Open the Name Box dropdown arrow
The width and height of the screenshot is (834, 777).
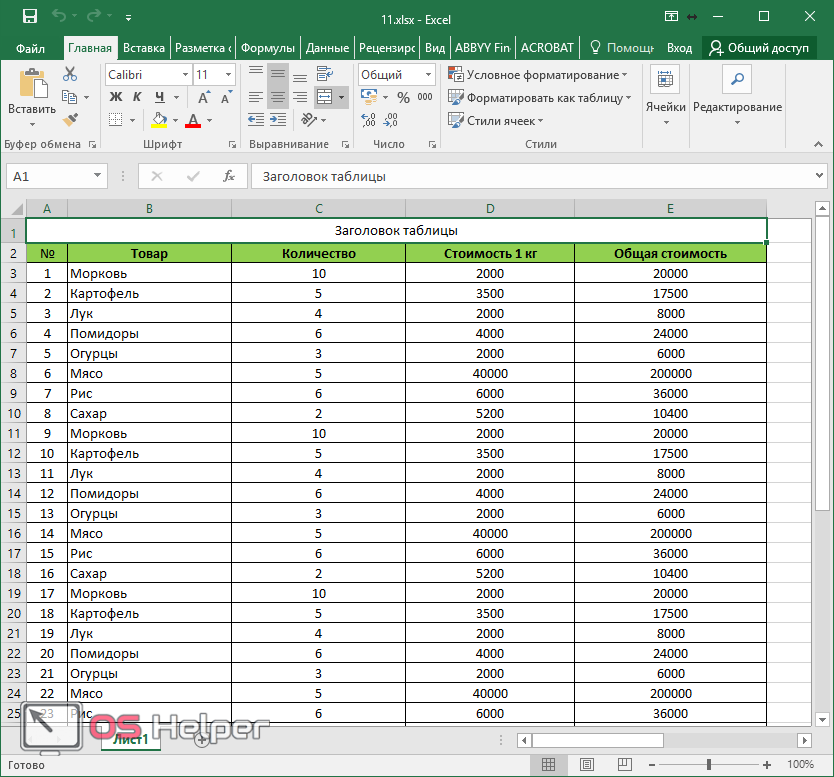click(98, 176)
